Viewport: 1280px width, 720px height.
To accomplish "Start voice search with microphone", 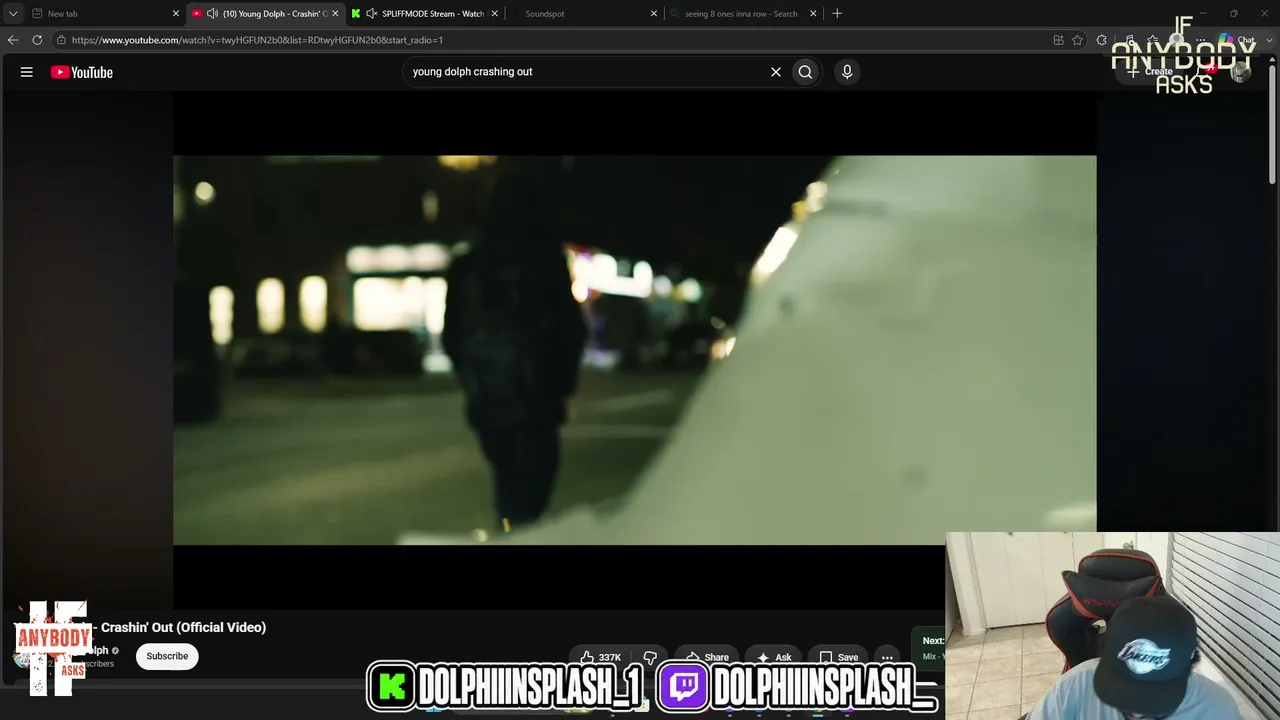I will [x=847, y=72].
